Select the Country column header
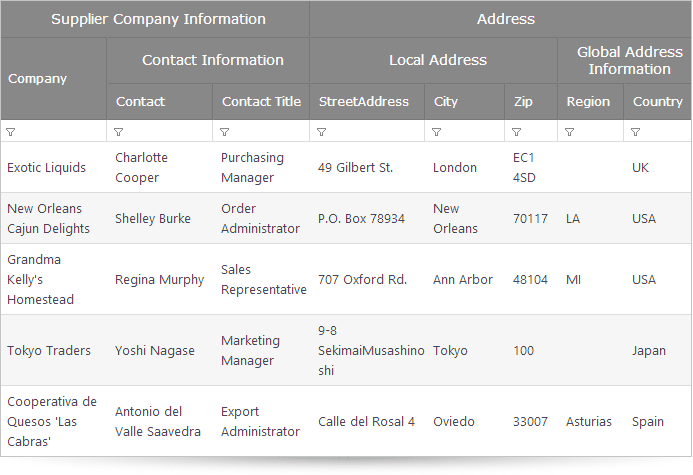 tap(657, 102)
